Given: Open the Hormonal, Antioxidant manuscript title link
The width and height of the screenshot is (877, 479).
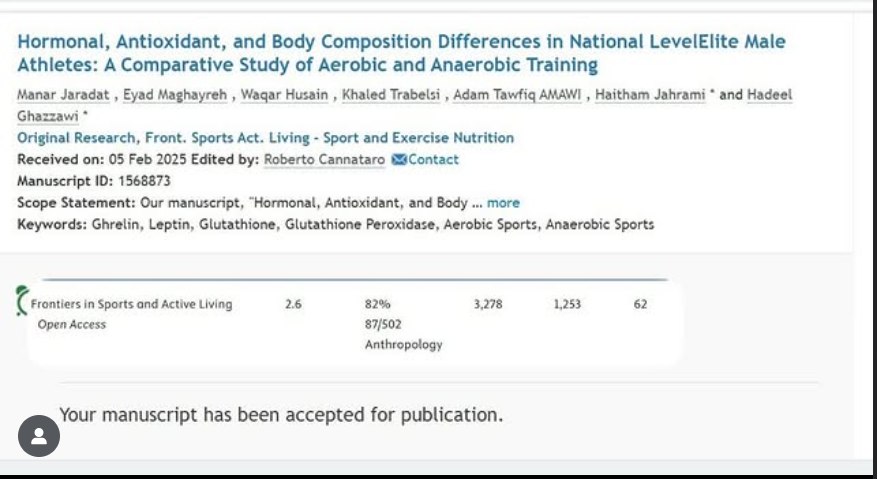Looking at the screenshot, I should [x=401, y=54].
